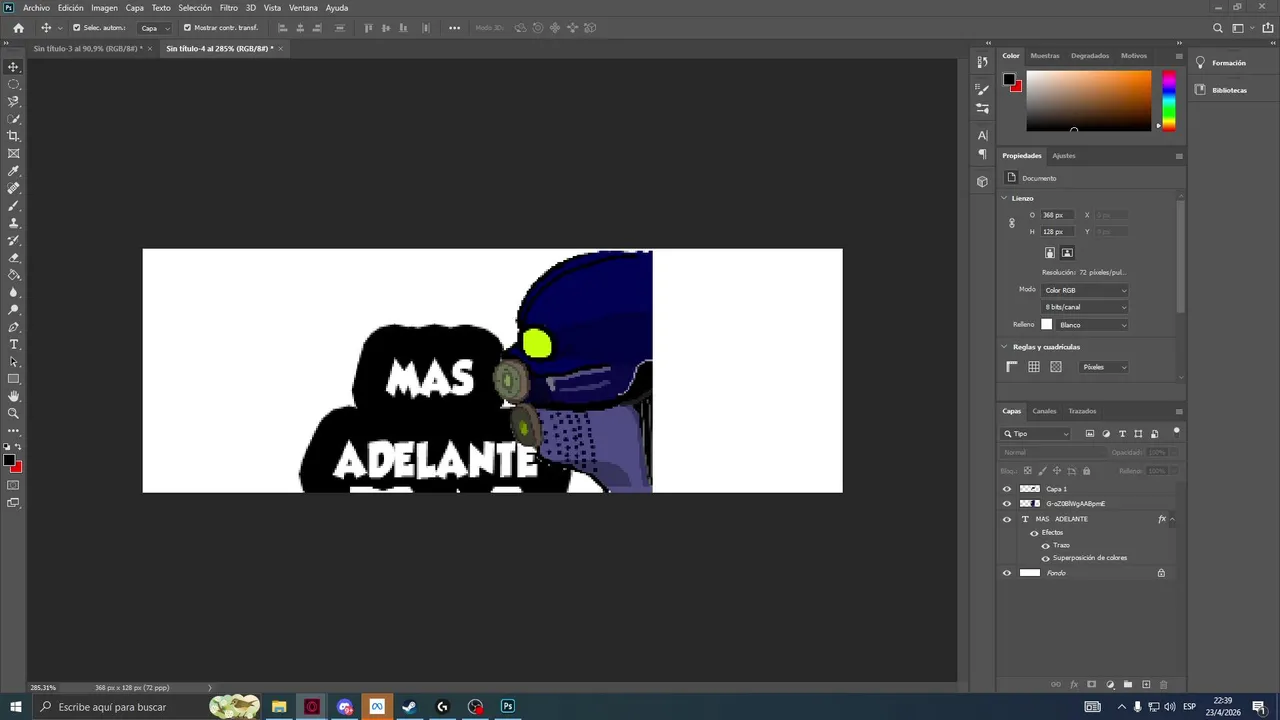Toggle rulers icon in Reglas y cuadrículas
The width and height of the screenshot is (1280, 720).
[1012, 367]
